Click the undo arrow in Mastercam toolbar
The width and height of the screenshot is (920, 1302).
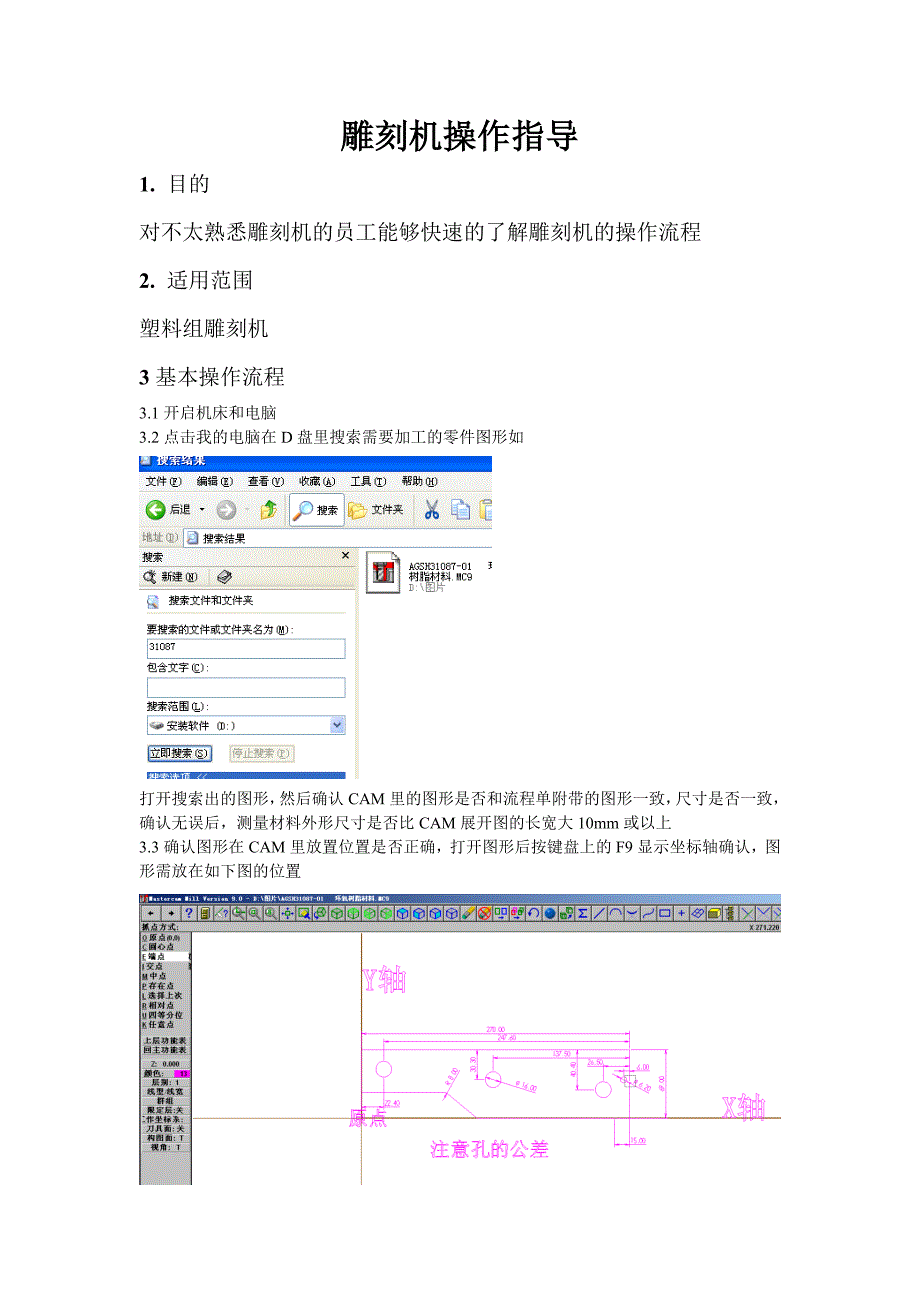pyautogui.click(x=534, y=913)
